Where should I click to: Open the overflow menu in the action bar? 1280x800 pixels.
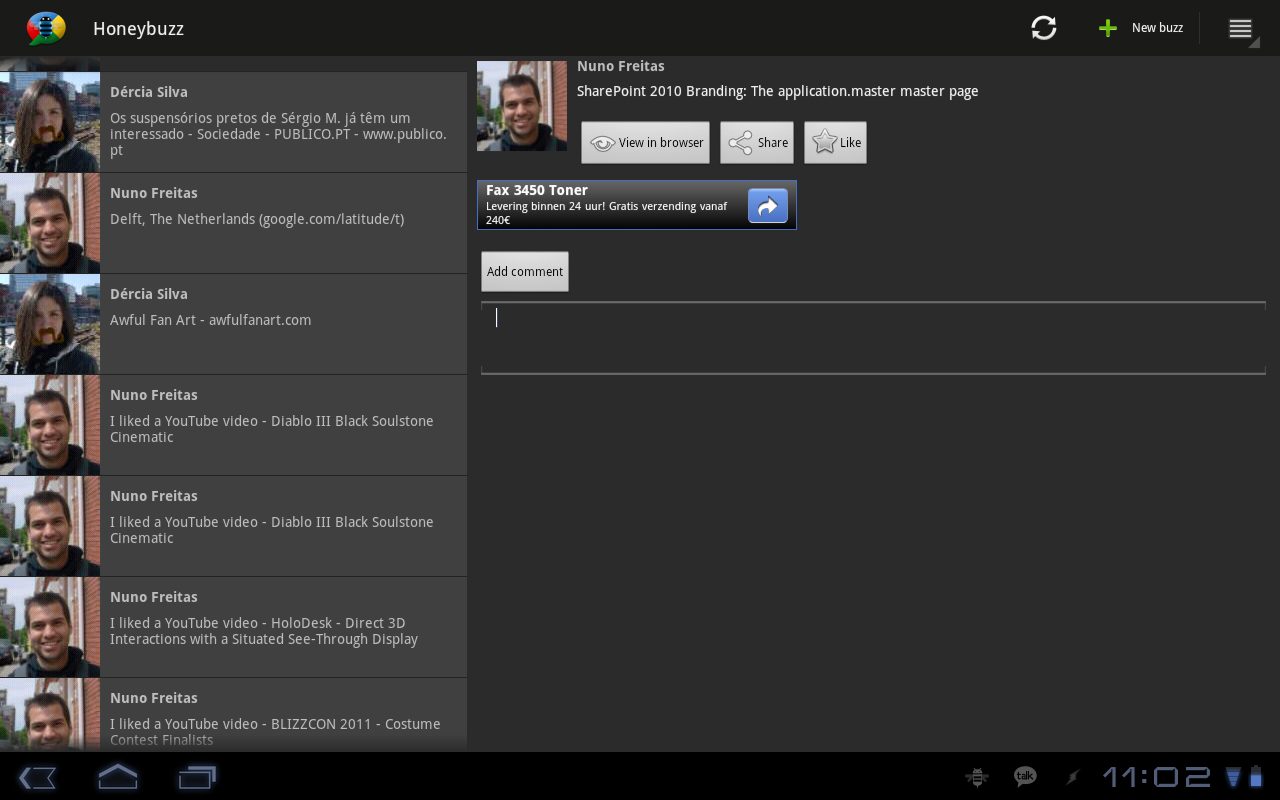[x=1241, y=28]
